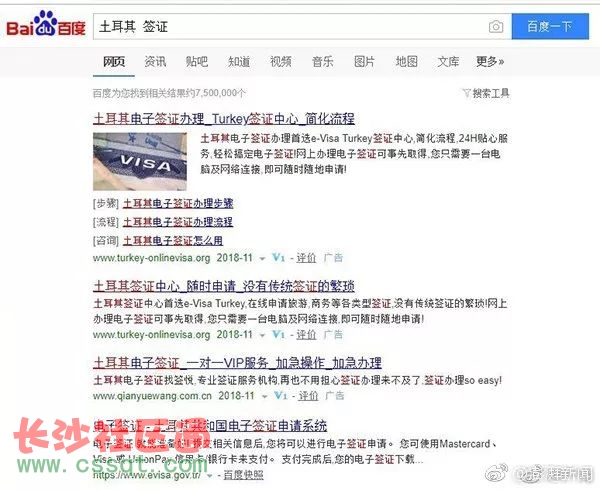Click the camera image search icon
Screen dimensions: 600x490
coord(496,27)
